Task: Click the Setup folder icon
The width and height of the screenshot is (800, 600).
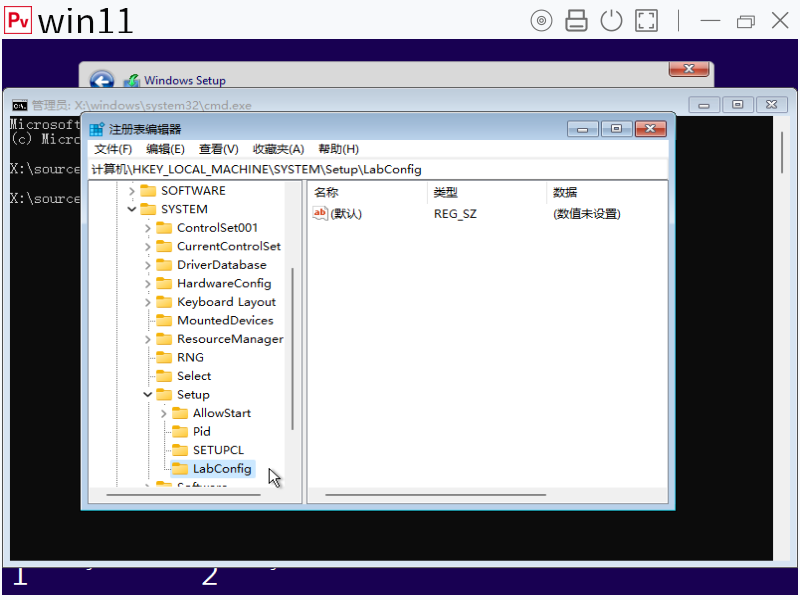Action: coord(164,394)
